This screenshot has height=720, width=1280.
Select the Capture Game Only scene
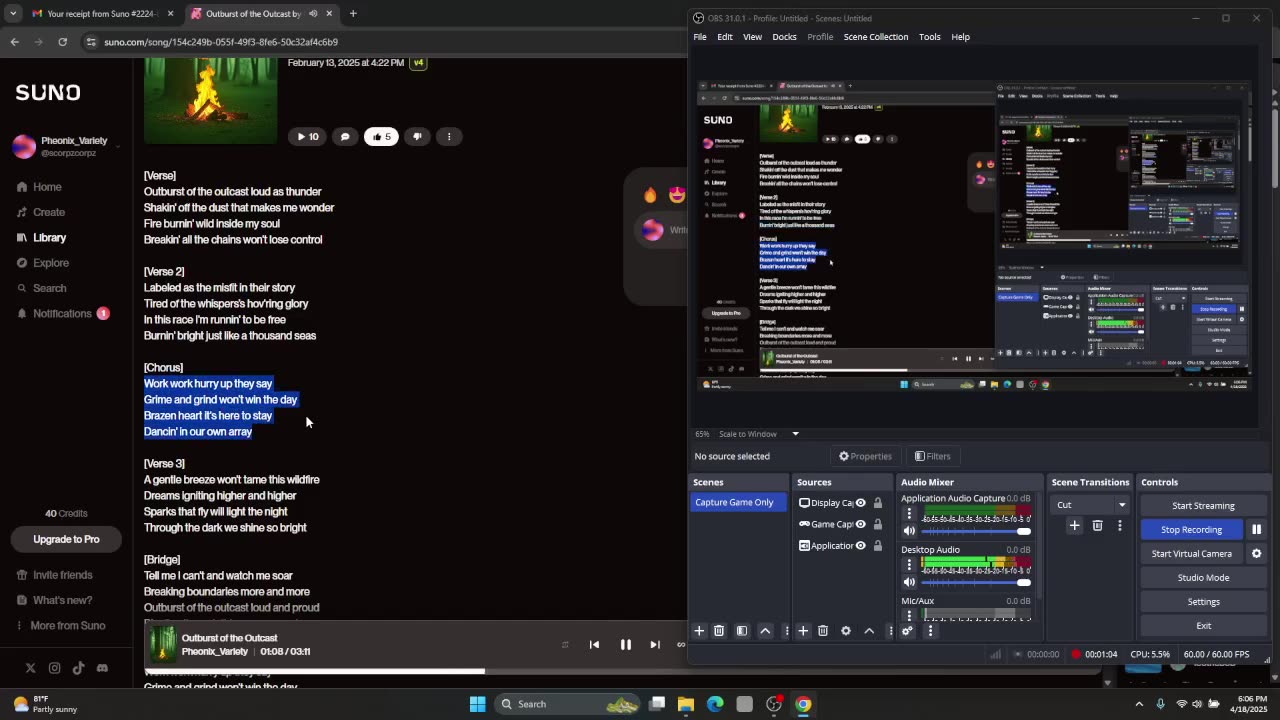(x=738, y=503)
